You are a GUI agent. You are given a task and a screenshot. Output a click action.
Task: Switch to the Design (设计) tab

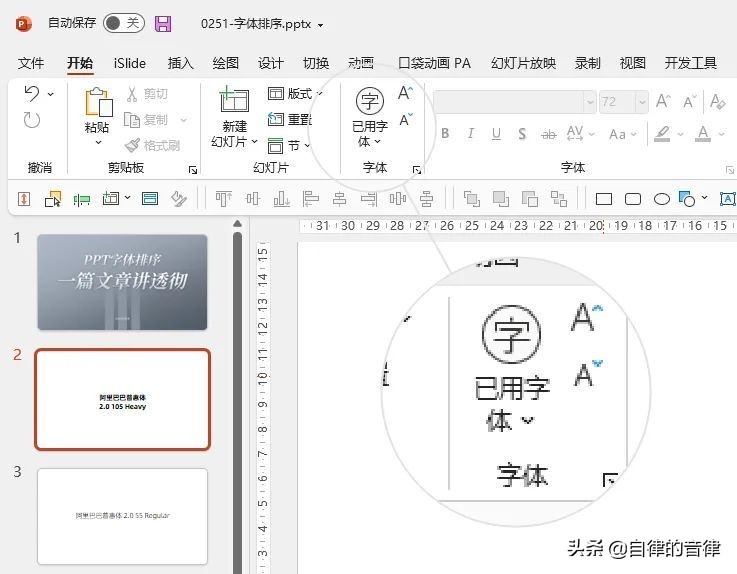tap(271, 63)
